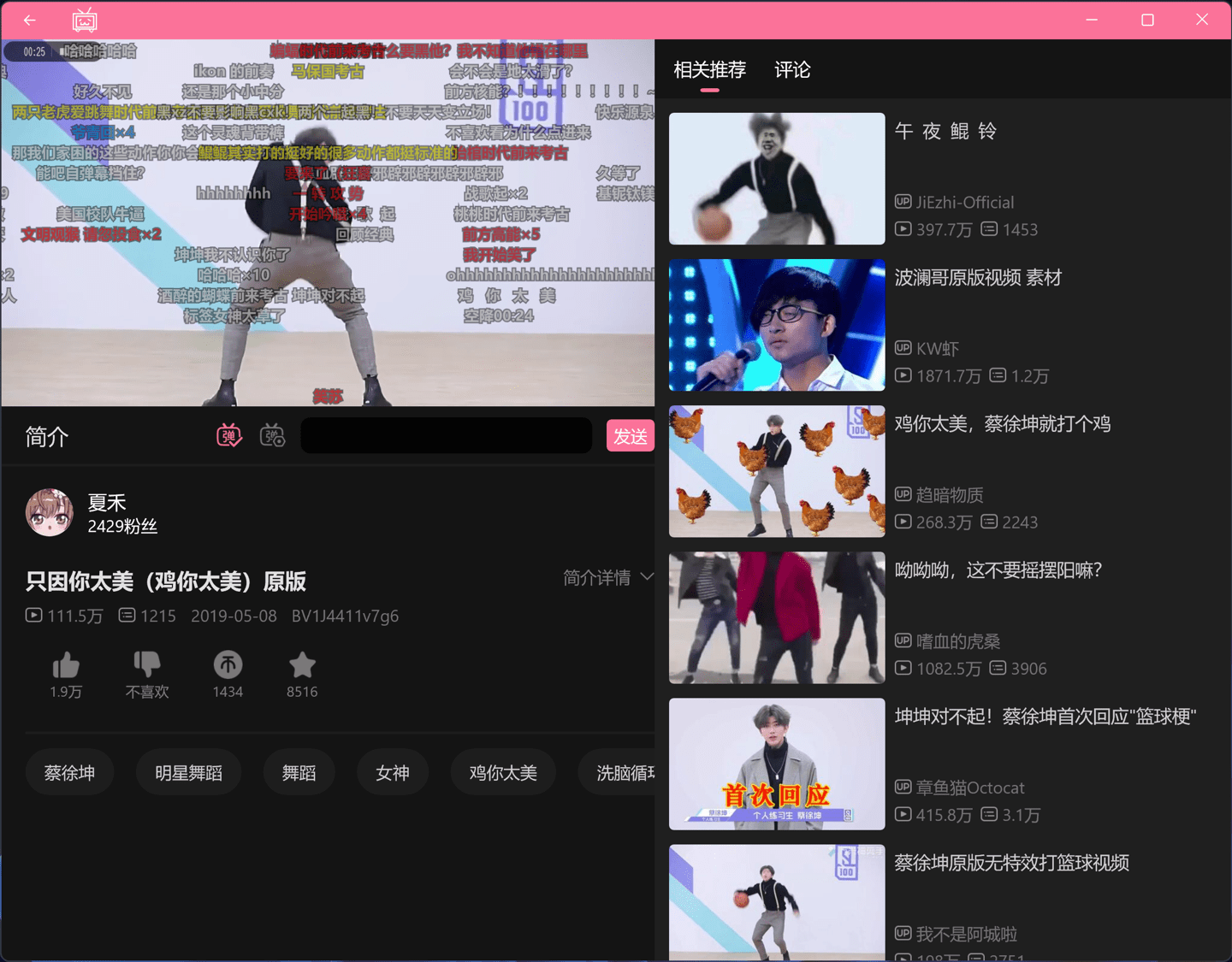Toggle the 不喜欢 dislike button
This screenshot has width=1232, height=962.
(x=146, y=664)
